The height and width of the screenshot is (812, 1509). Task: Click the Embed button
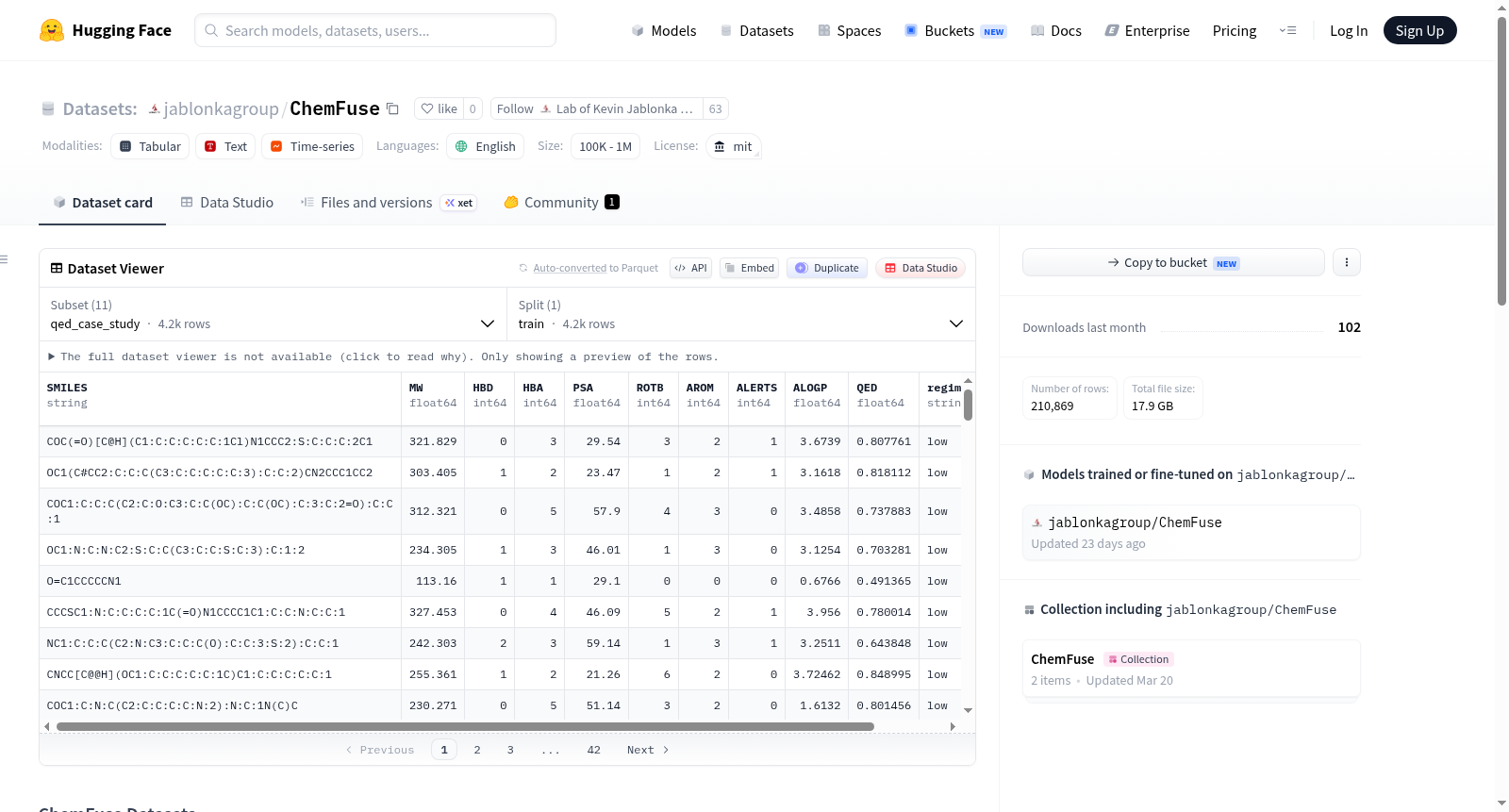pos(750,268)
